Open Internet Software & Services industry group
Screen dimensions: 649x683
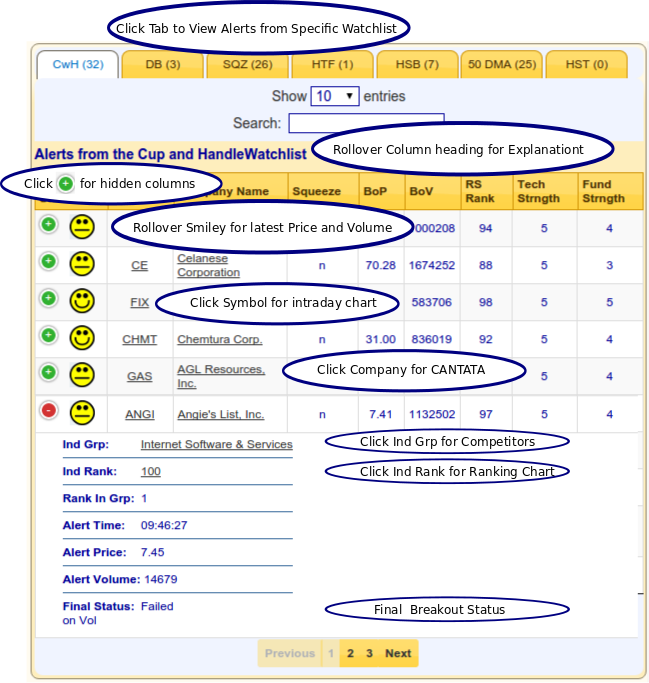(216, 444)
